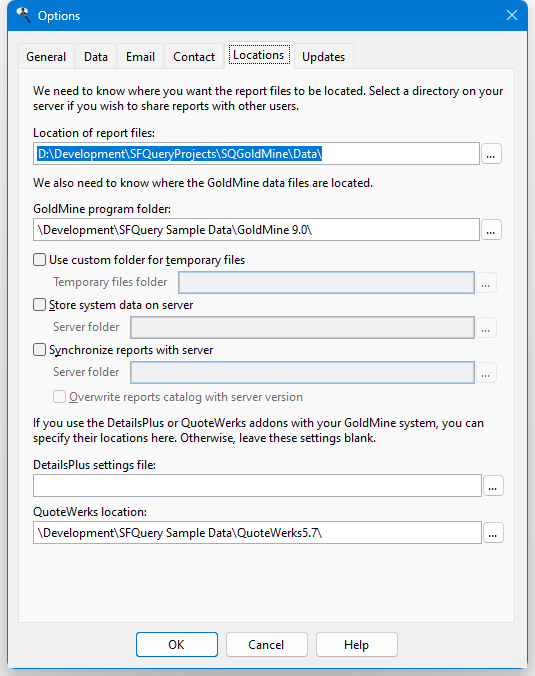Click browse button beside Temporary files folder
535x676 pixels.
(x=486, y=283)
